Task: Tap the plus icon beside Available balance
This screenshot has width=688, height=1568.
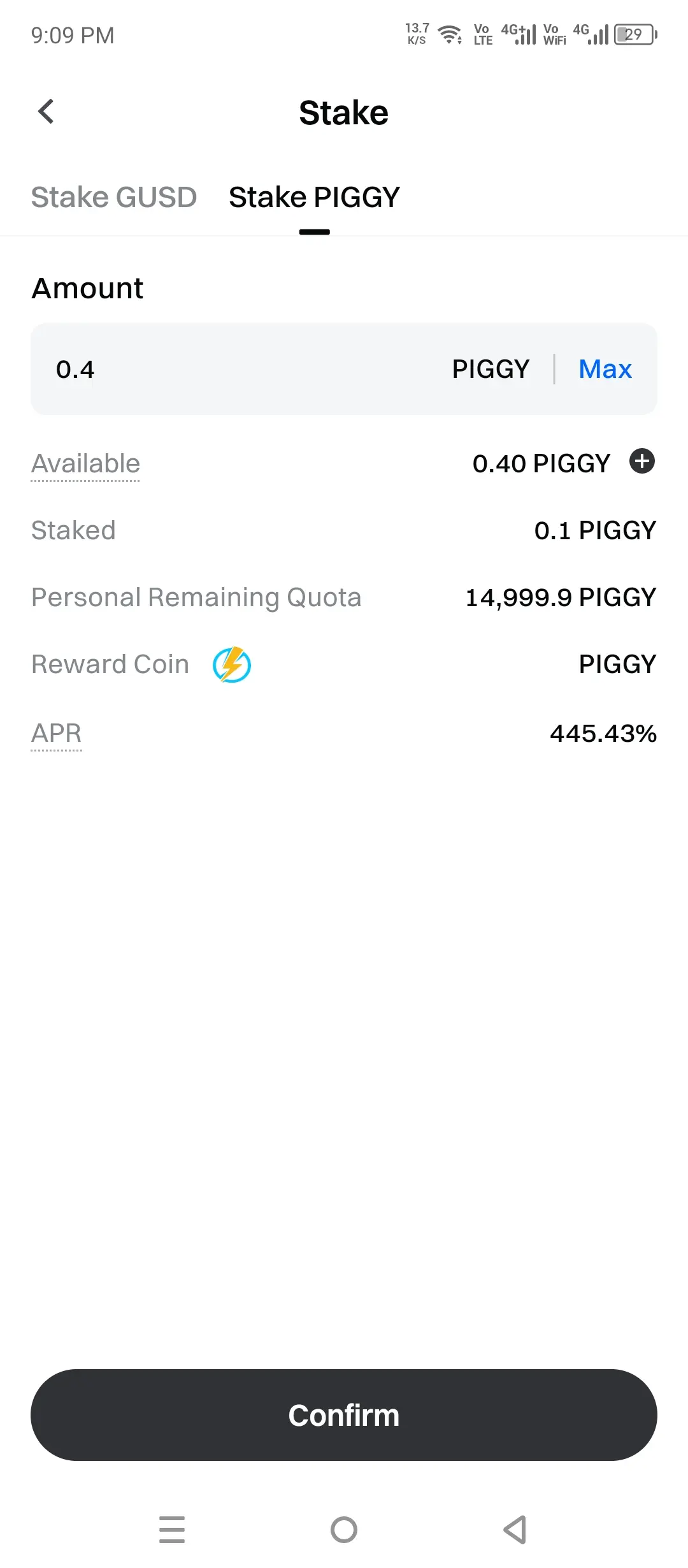Action: coord(642,461)
